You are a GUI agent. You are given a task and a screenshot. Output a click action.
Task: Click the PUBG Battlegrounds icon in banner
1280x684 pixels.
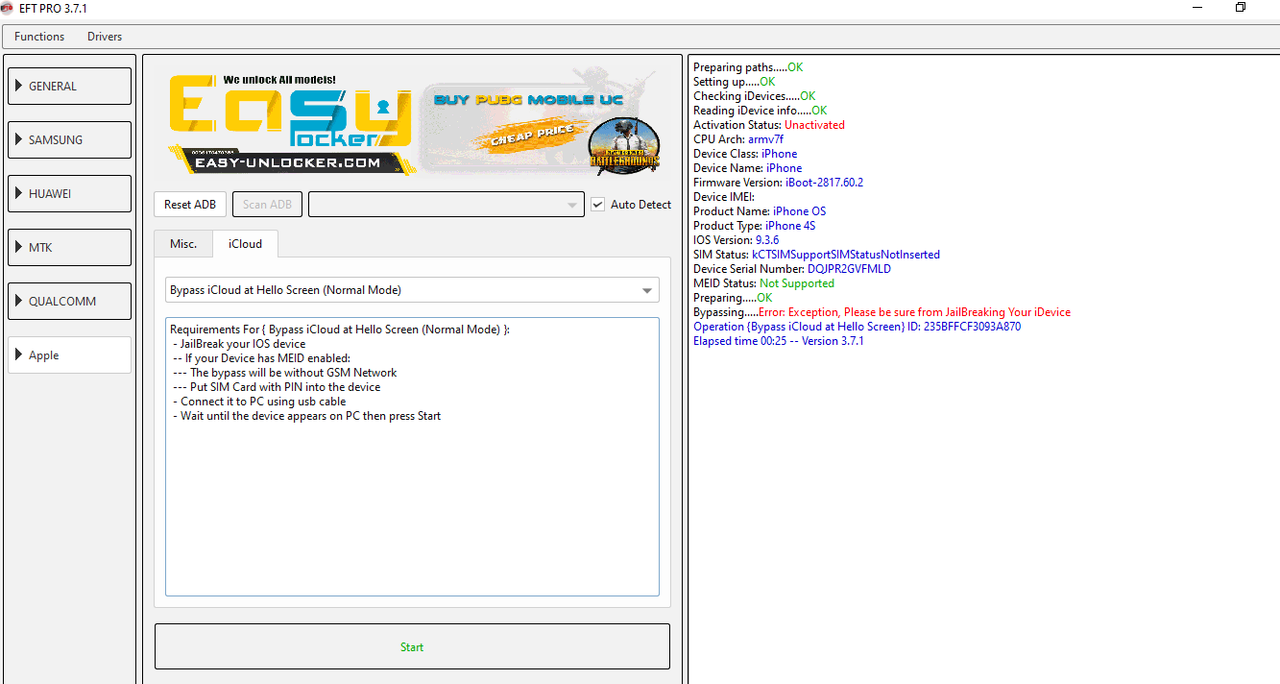click(624, 145)
